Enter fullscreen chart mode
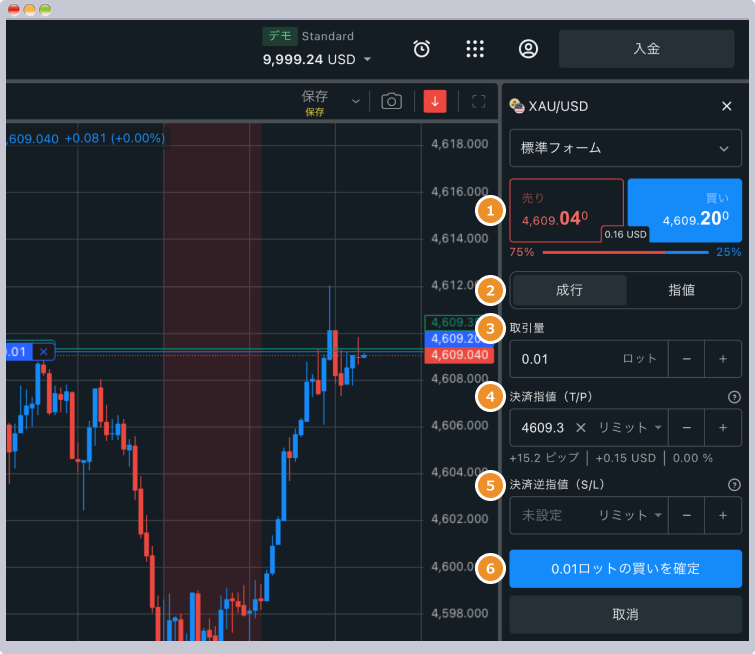 (478, 101)
